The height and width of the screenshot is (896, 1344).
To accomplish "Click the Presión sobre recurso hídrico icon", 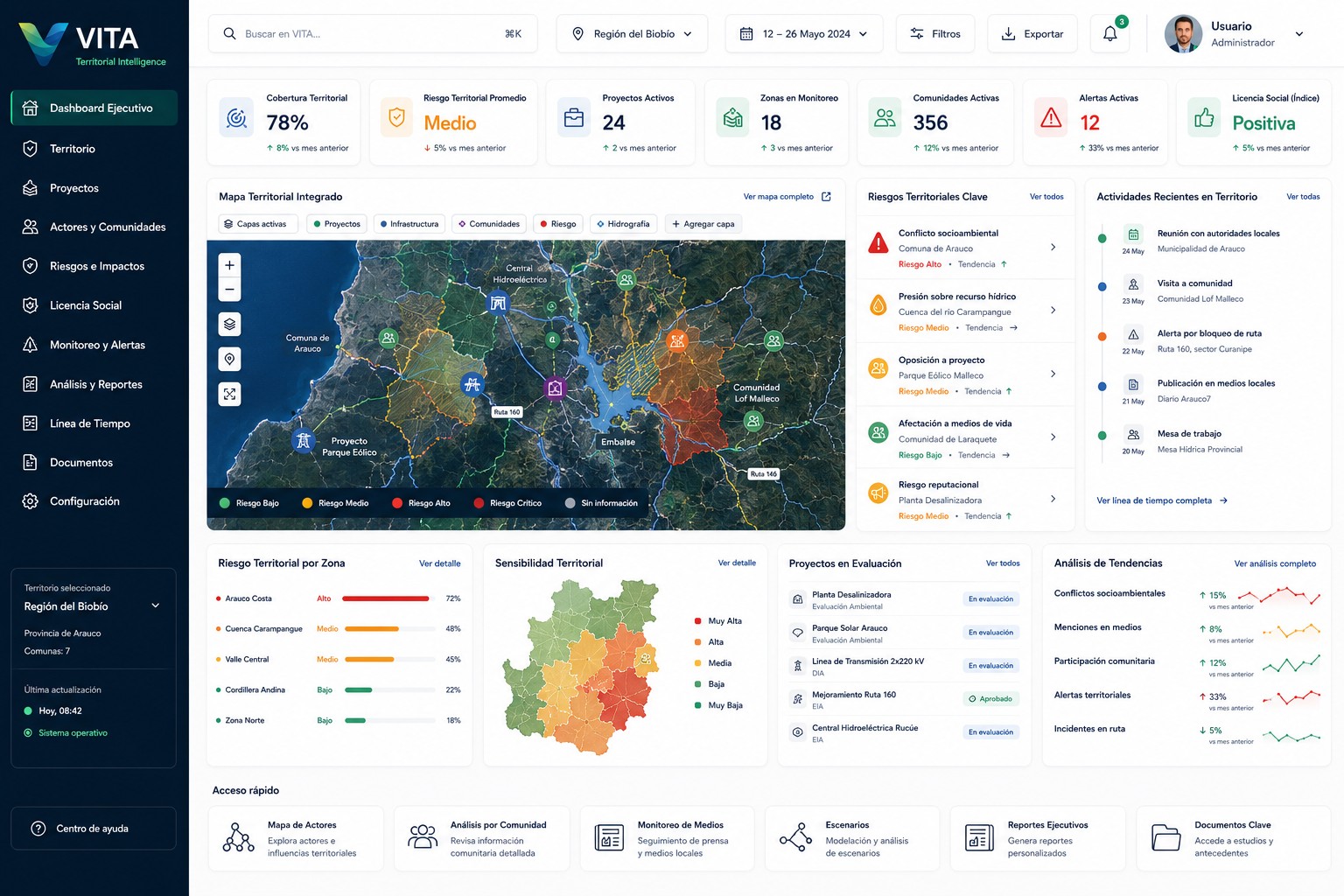I will pos(878,305).
